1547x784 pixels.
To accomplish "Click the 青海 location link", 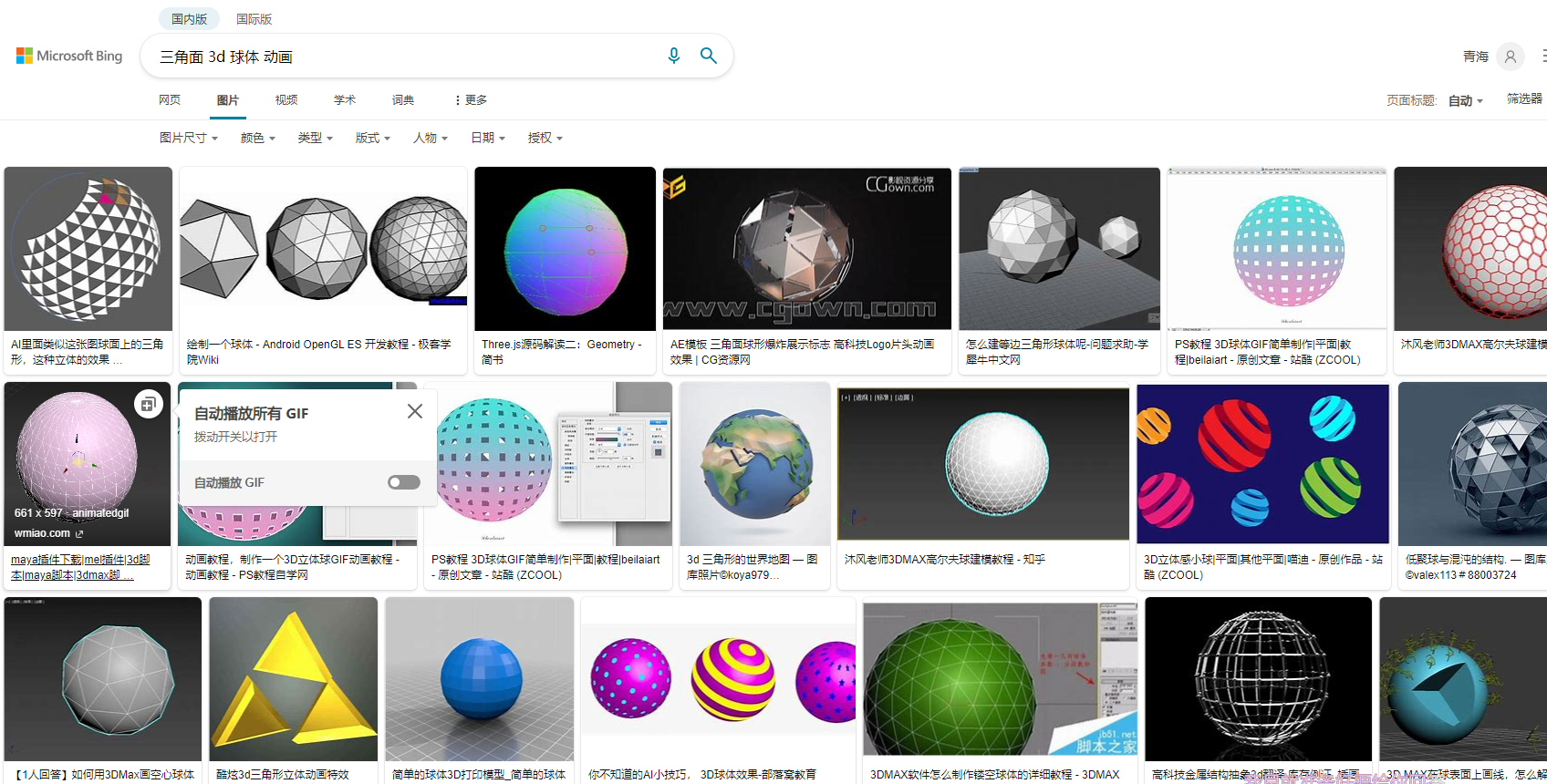I will 1476,57.
